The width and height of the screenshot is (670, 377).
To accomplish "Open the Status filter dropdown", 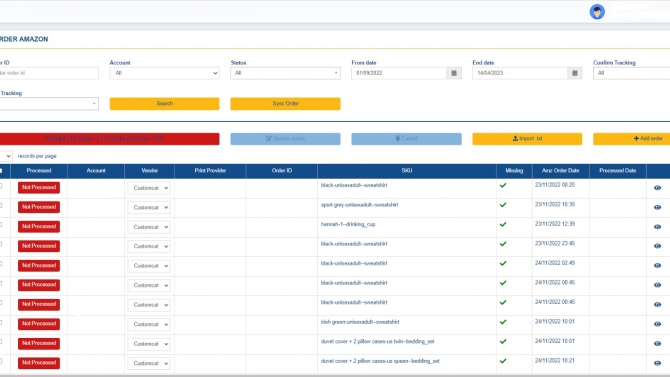I will tap(285, 73).
